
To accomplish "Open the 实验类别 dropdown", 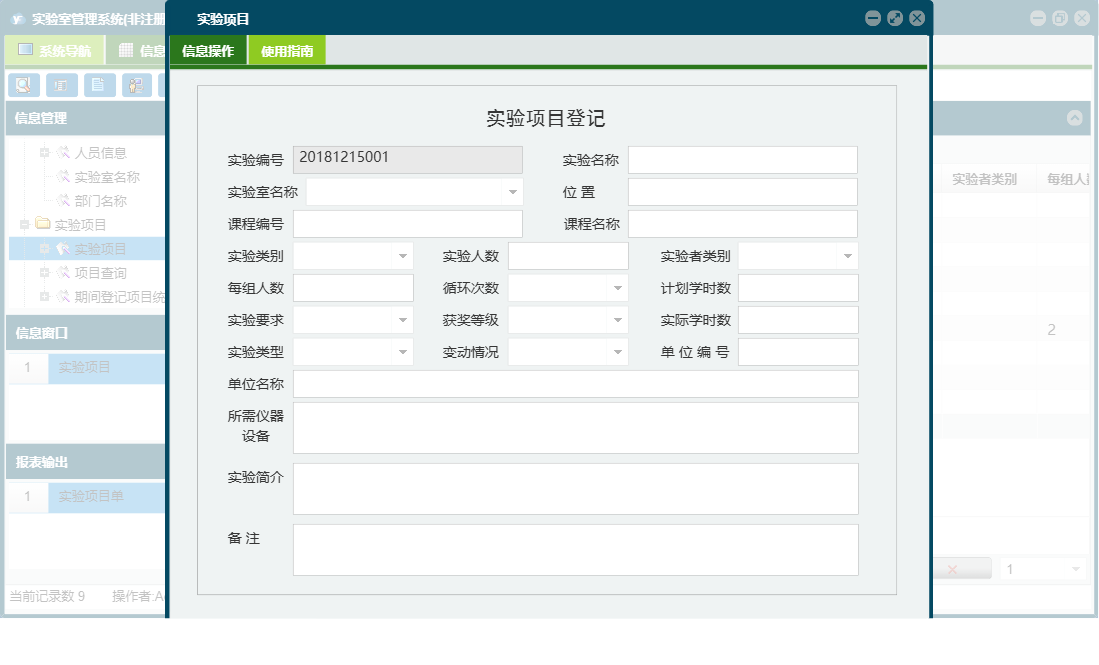I will point(403,256).
